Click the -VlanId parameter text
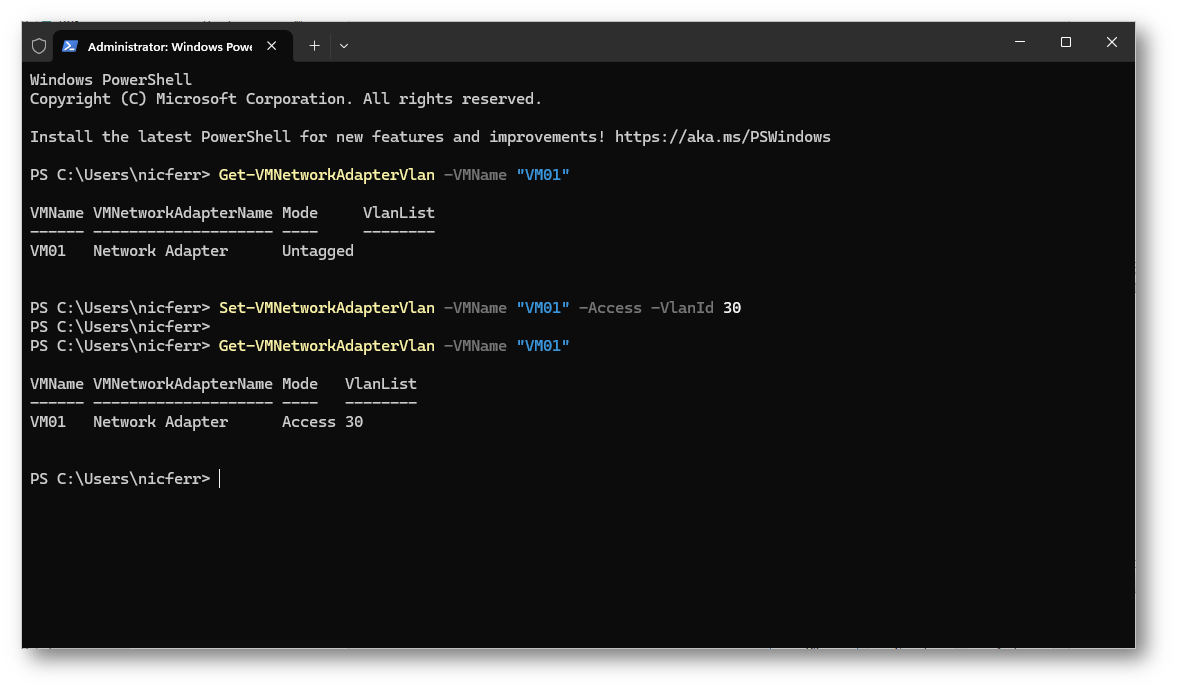Viewport: 1178px width, 691px height. coord(682,308)
